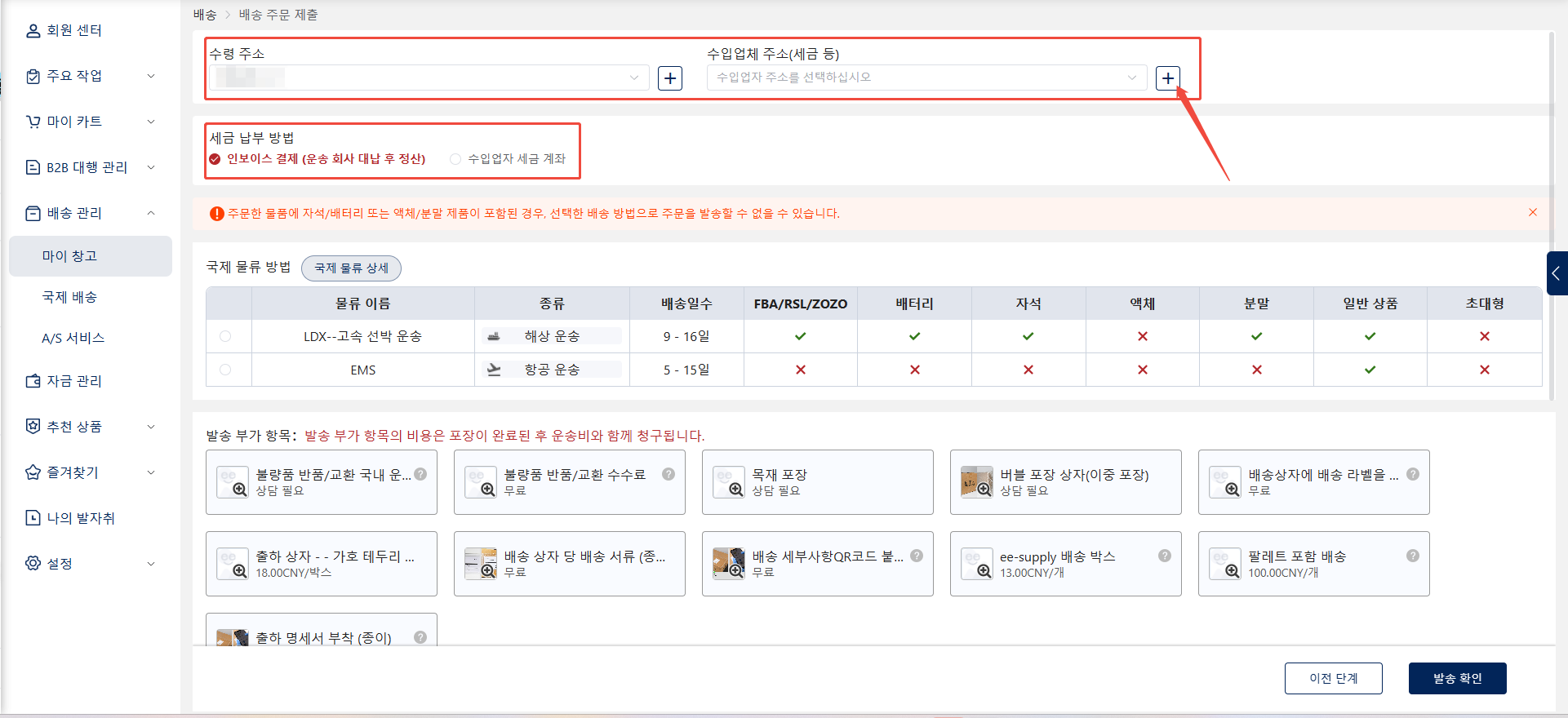Expand the B2B 대행 관리 chevron

click(x=151, y=167)
